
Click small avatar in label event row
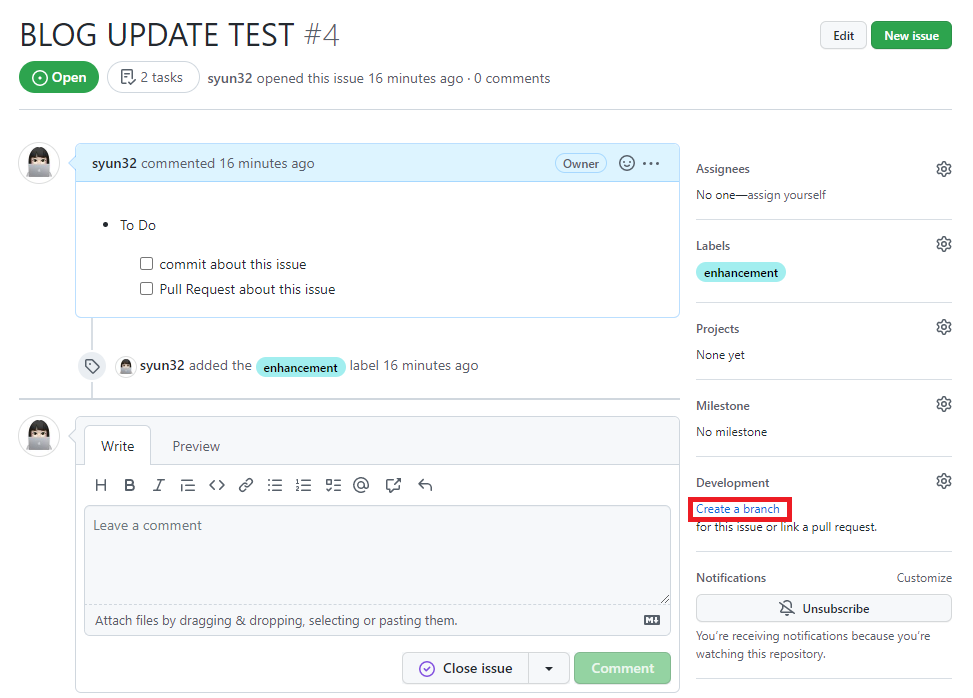pos(126,367)
